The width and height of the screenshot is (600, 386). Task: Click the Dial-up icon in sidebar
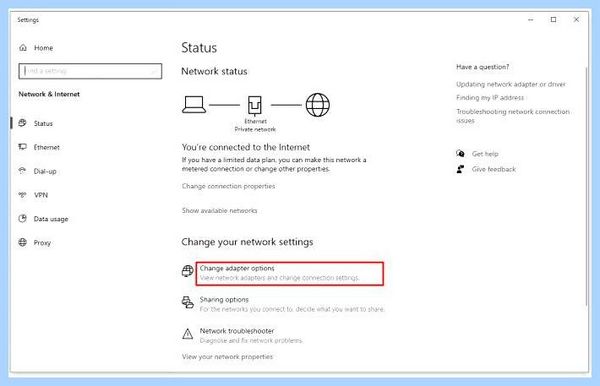(23, 171)
